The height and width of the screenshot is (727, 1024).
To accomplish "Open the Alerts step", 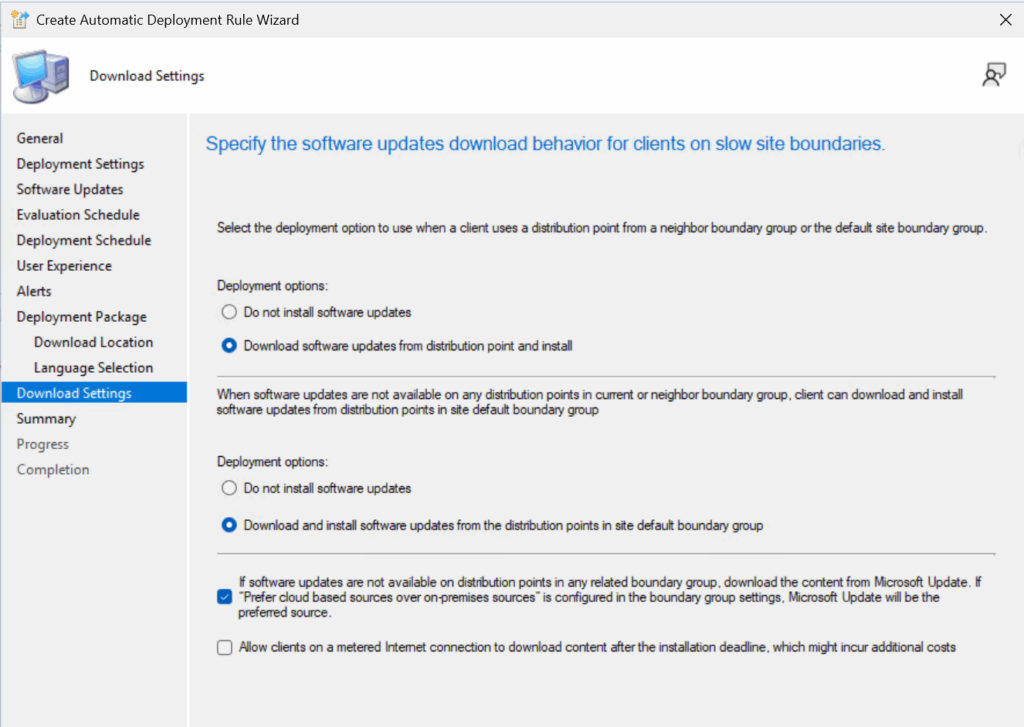I will [x=34, y=291].
